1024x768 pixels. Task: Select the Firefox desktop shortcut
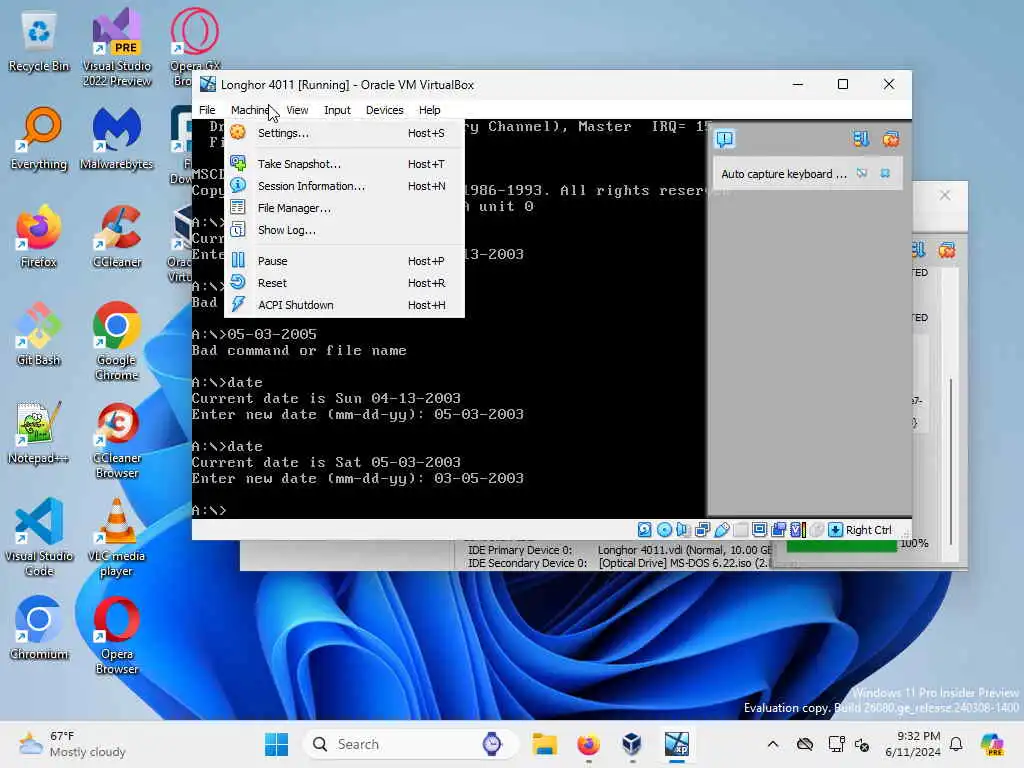tap(39, 238)
